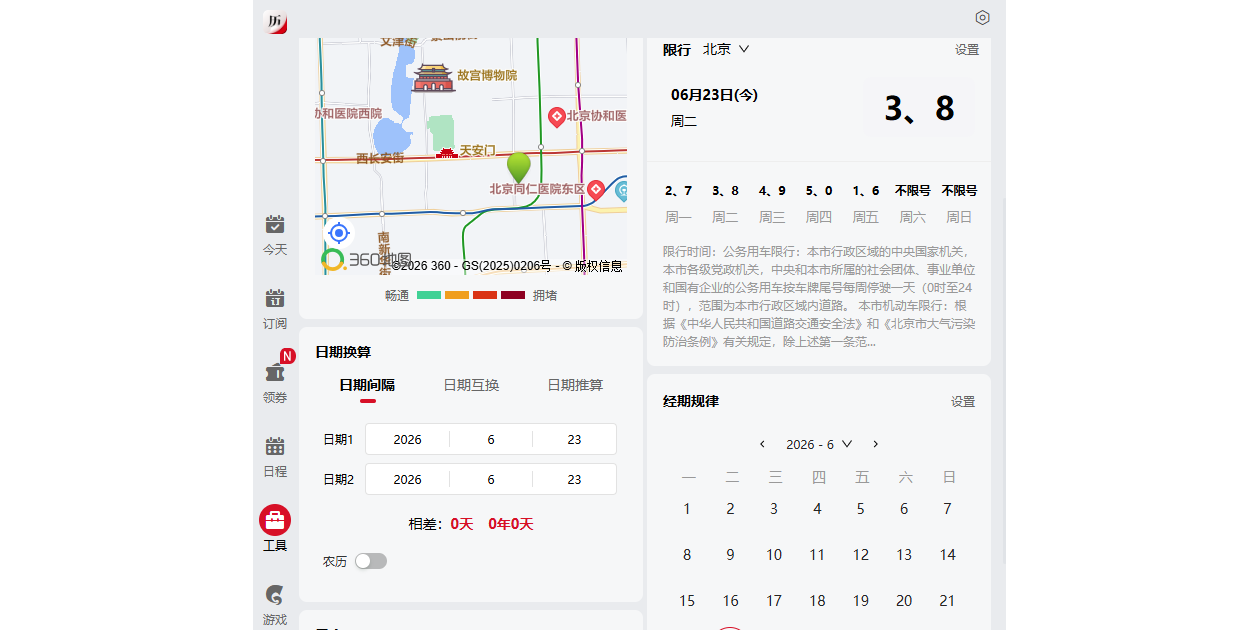Select day 5 in the 经期规律 calendar
Screen dimensions: 1260x630
[x=860, y=509]
